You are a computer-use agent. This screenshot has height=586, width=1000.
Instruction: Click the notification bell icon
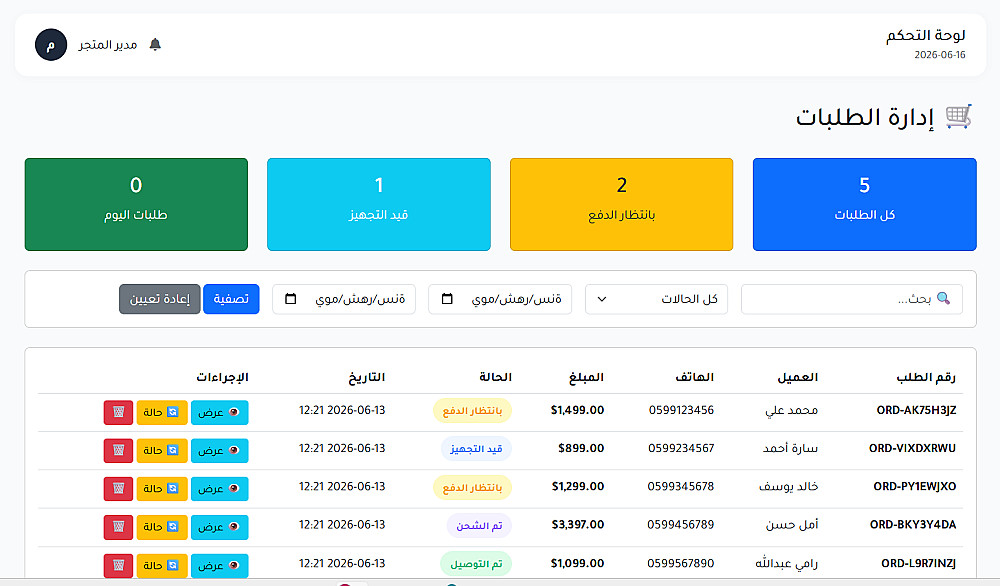(155, 44)
